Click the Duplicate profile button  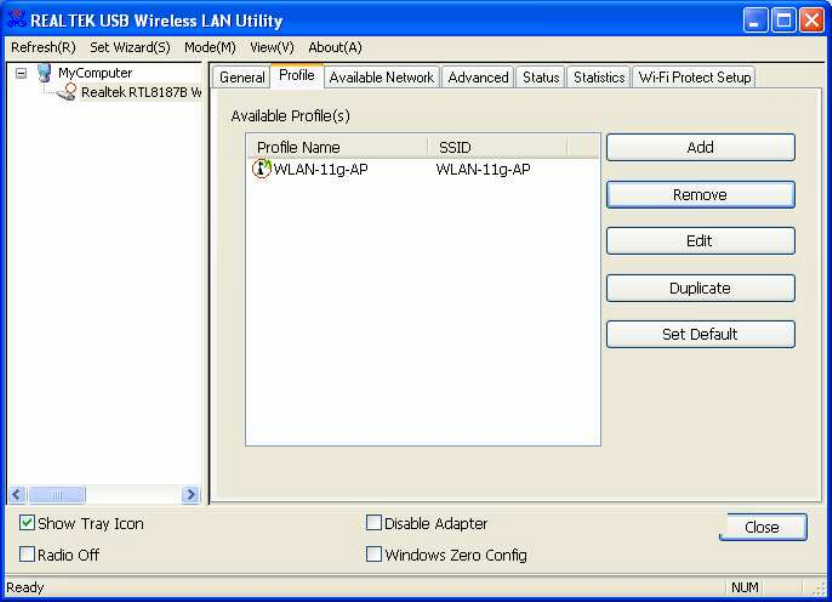pos(700,288)
